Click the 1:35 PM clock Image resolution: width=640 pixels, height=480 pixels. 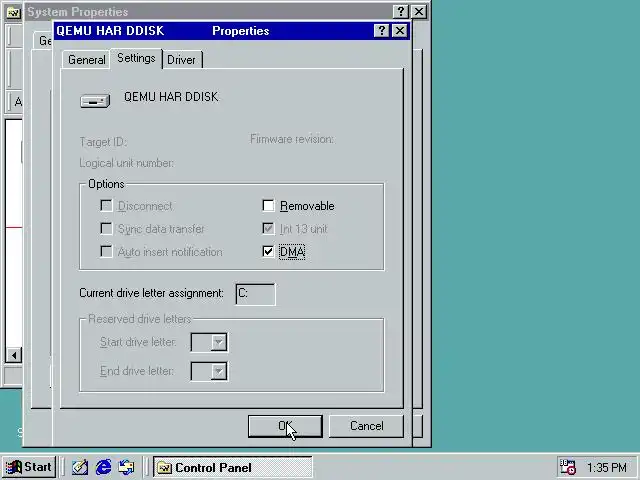607,467
